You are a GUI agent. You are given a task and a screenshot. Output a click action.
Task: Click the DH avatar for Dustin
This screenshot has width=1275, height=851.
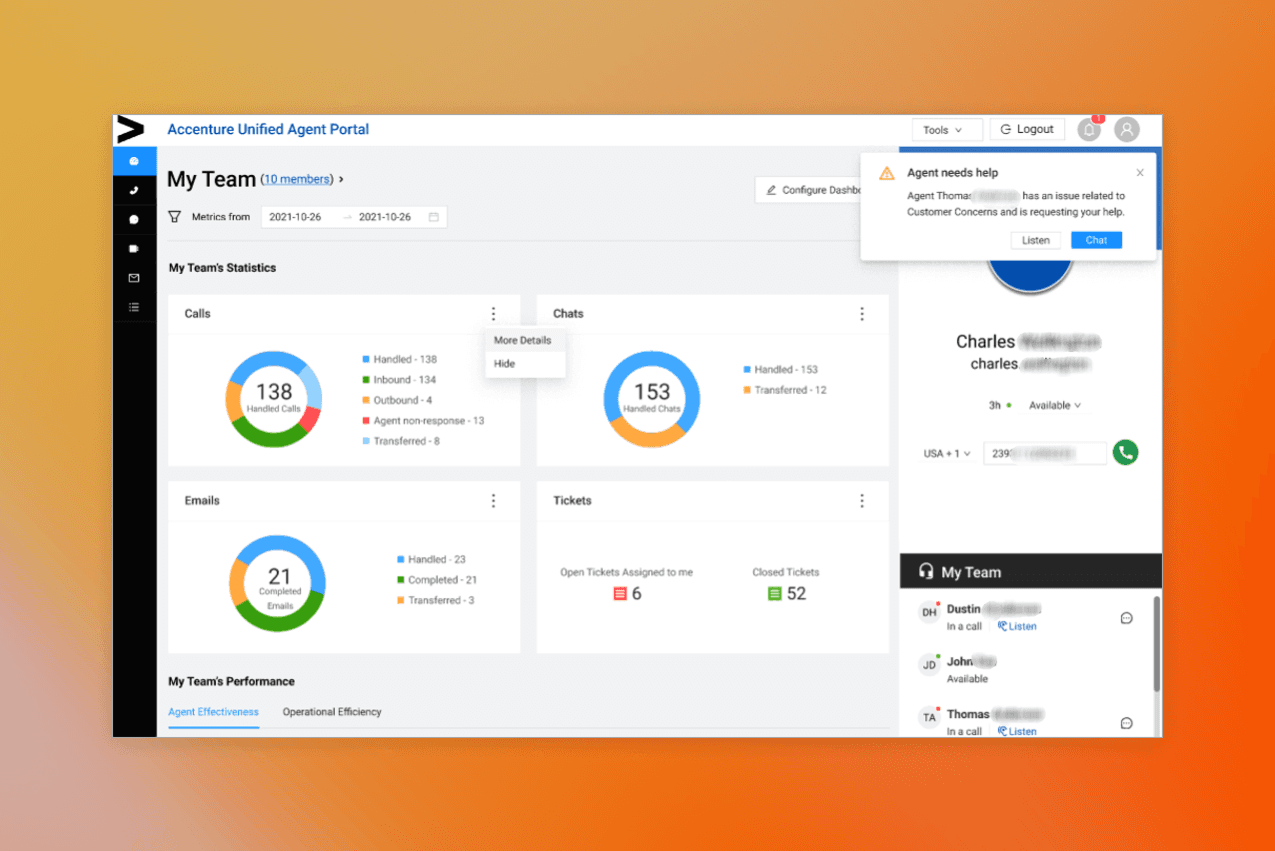click(x=929, y=613)
